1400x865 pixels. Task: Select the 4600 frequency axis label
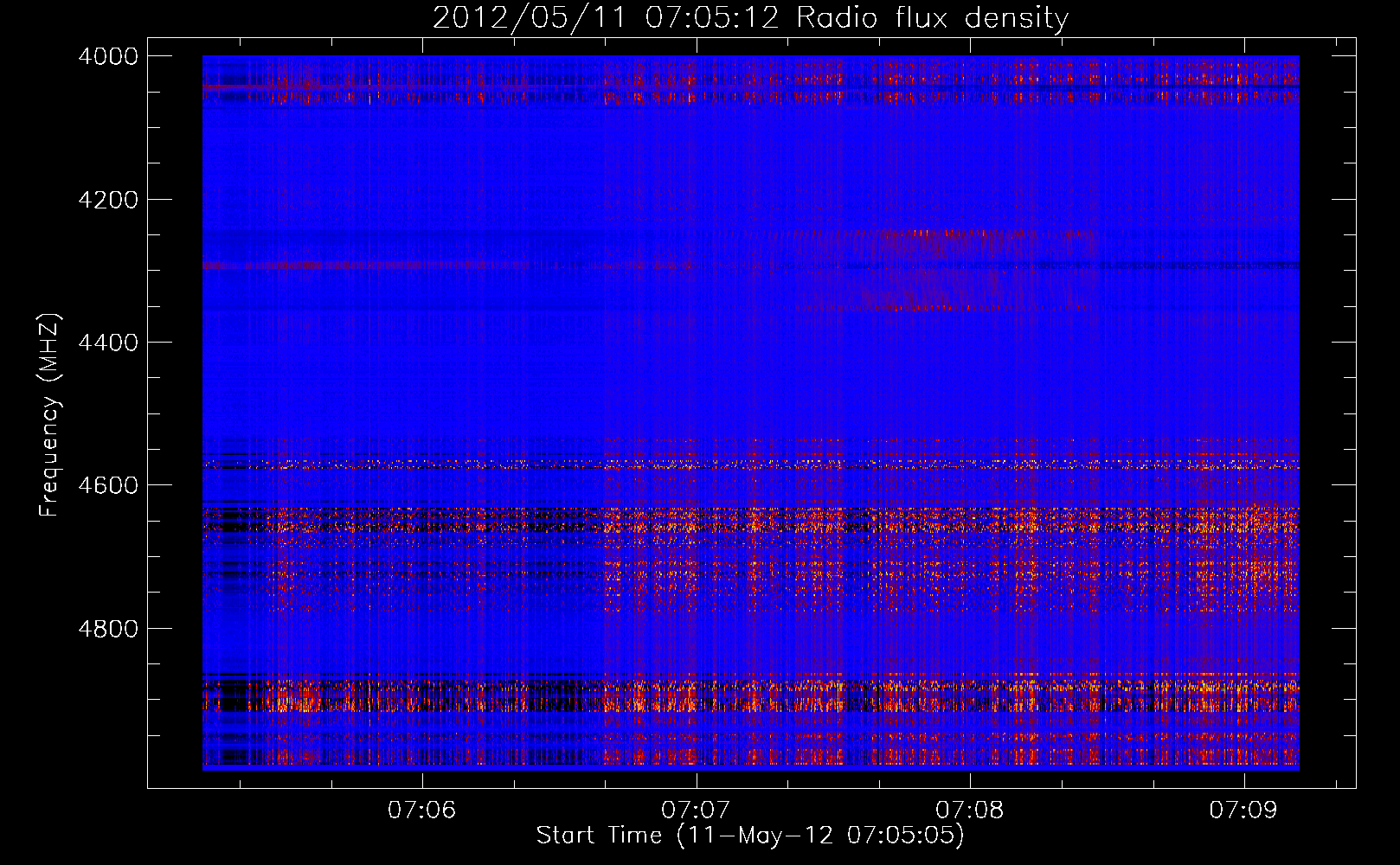click(108, 485)
